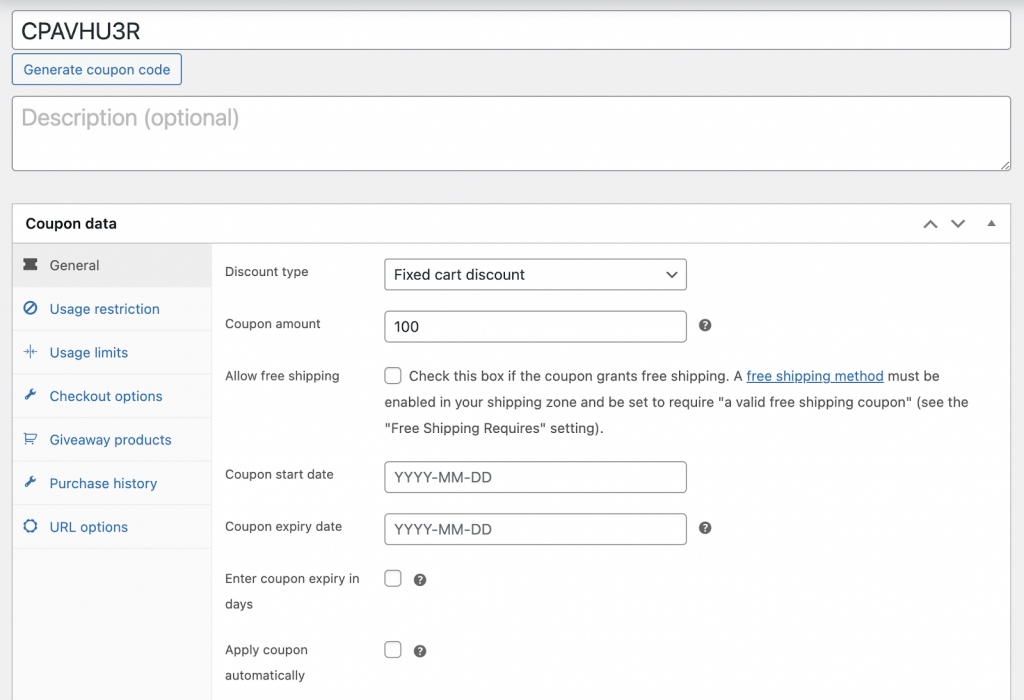Click the General tab ticket icon
Image resolution: width=1024 pixels, height=700 pixels.
point(30,264)
